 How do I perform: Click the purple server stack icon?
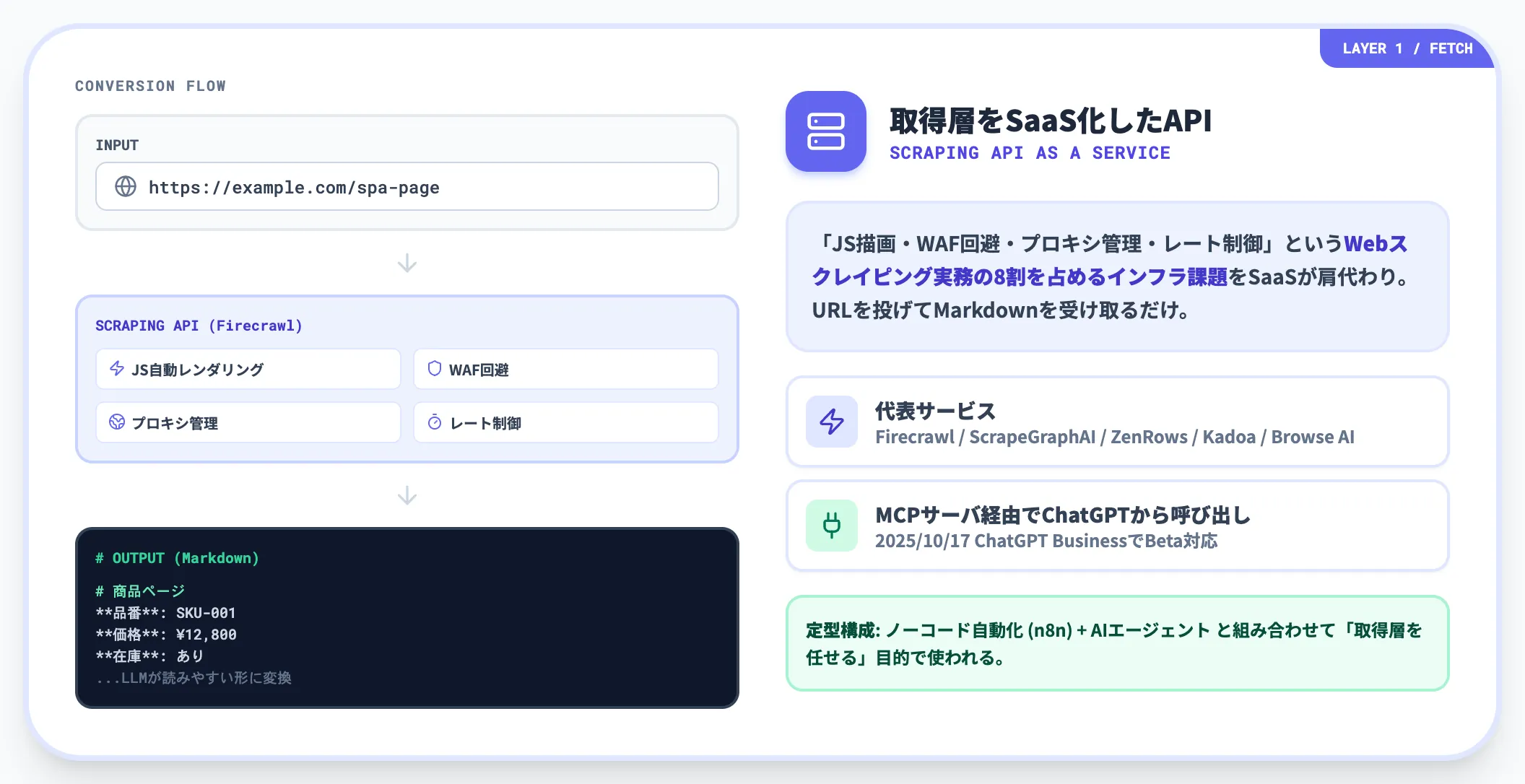pyautogui.click(x=826, y=131)
